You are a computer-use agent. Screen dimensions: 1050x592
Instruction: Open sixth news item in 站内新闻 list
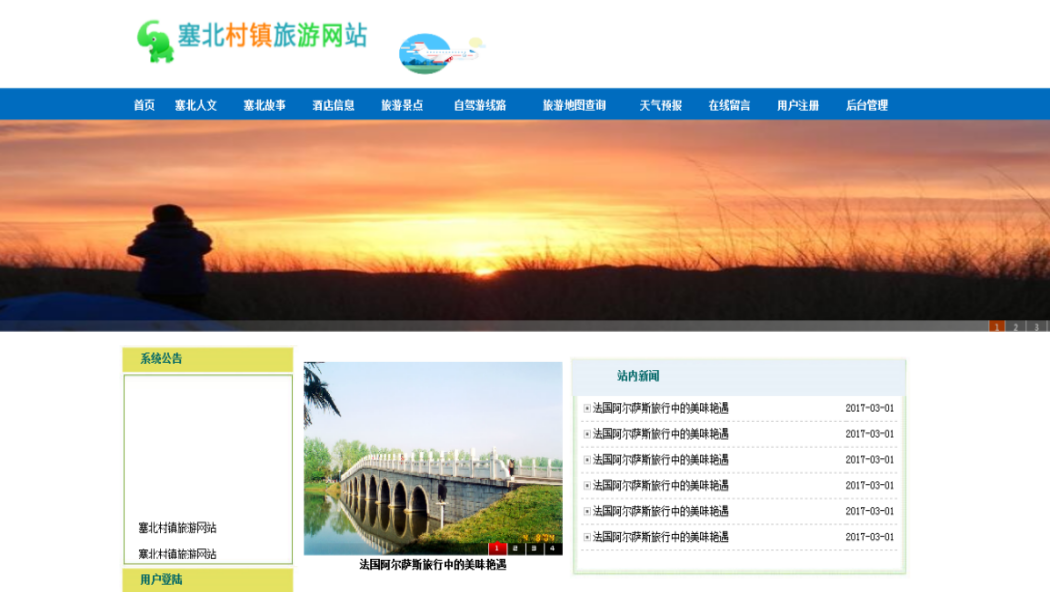coord(661,537)
